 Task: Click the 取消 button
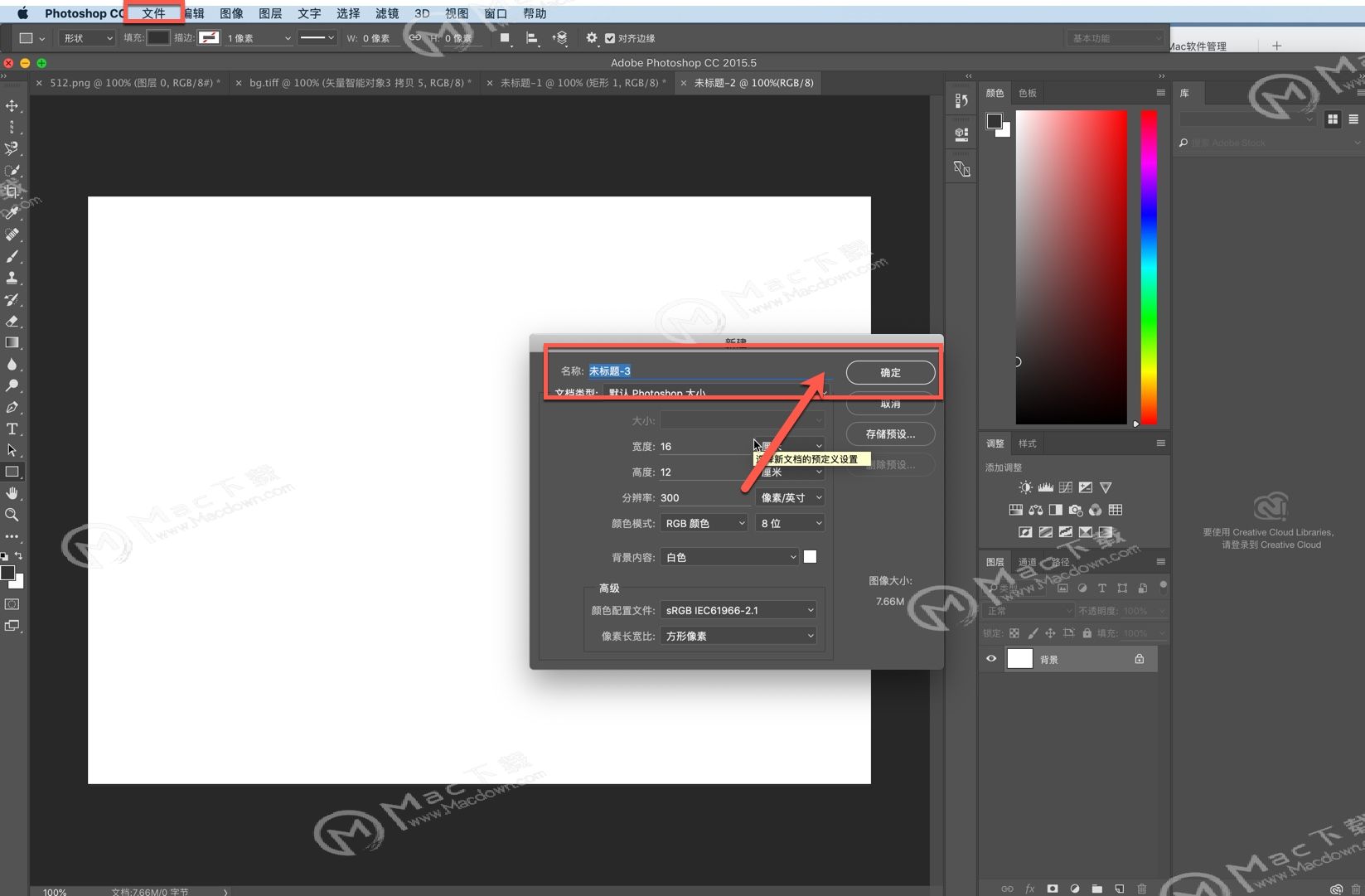point(890,404)
